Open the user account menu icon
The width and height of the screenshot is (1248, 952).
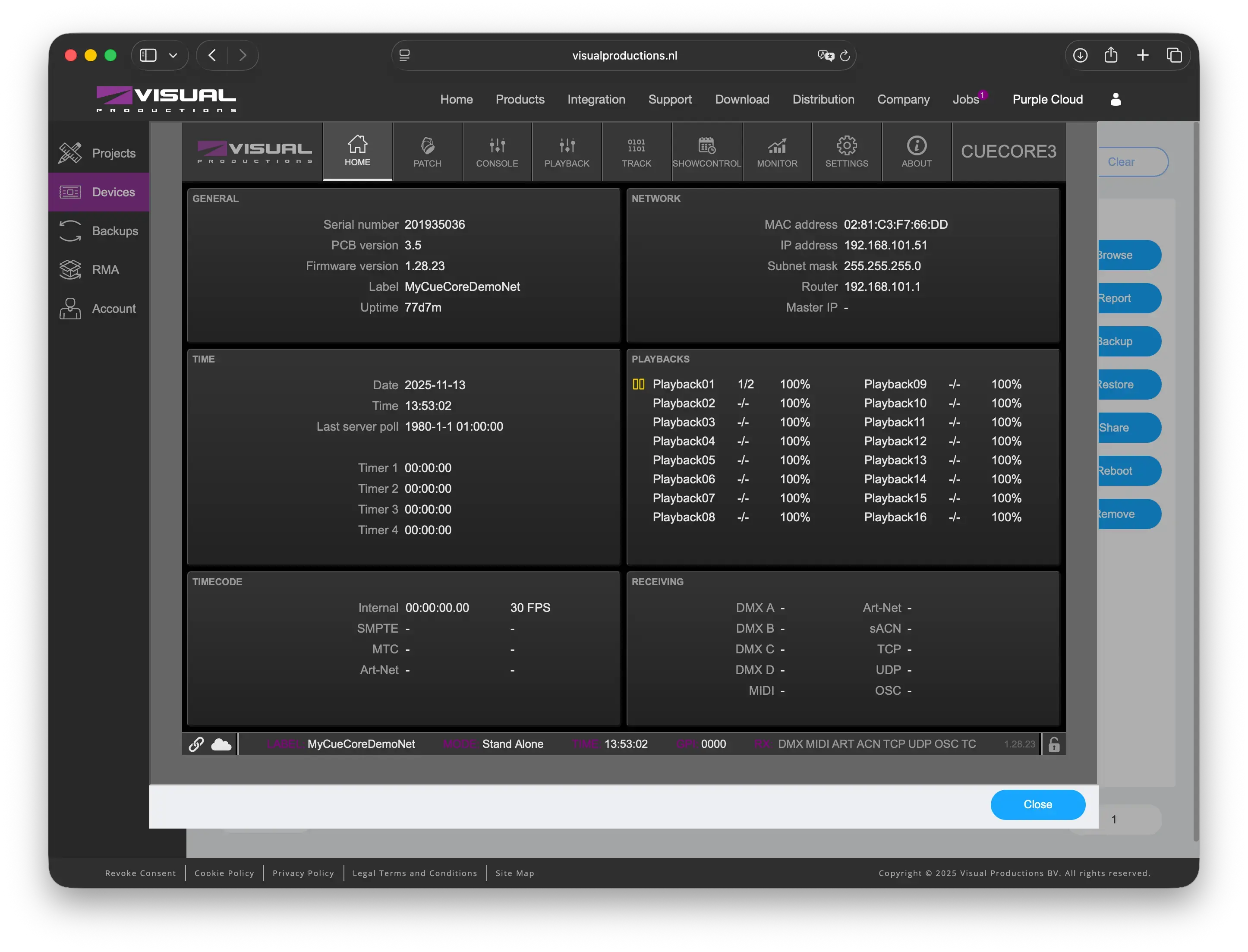1116,99
